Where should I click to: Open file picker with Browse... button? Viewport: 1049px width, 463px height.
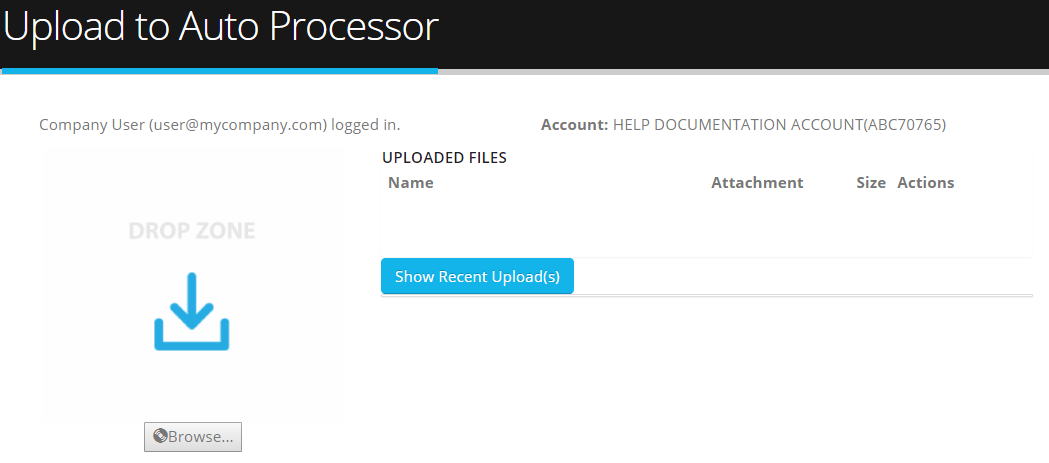[193, 437]
